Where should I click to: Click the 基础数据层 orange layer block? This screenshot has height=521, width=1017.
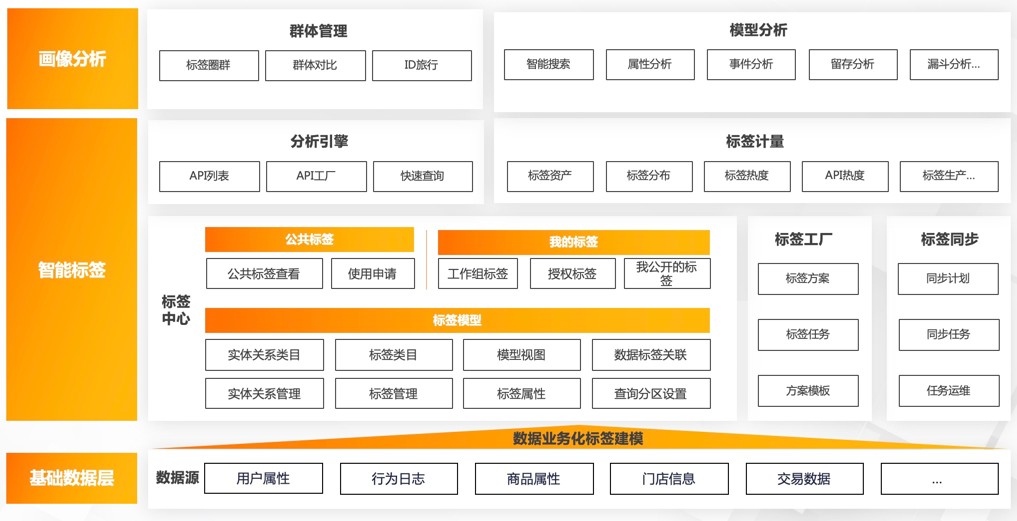tap(72, 479)
